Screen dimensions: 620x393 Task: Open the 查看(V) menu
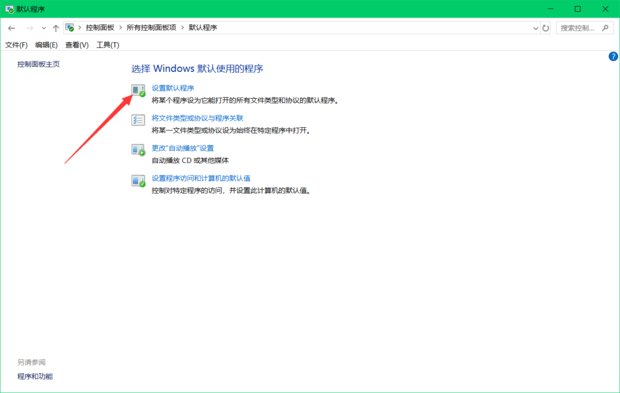pos(77,45)
